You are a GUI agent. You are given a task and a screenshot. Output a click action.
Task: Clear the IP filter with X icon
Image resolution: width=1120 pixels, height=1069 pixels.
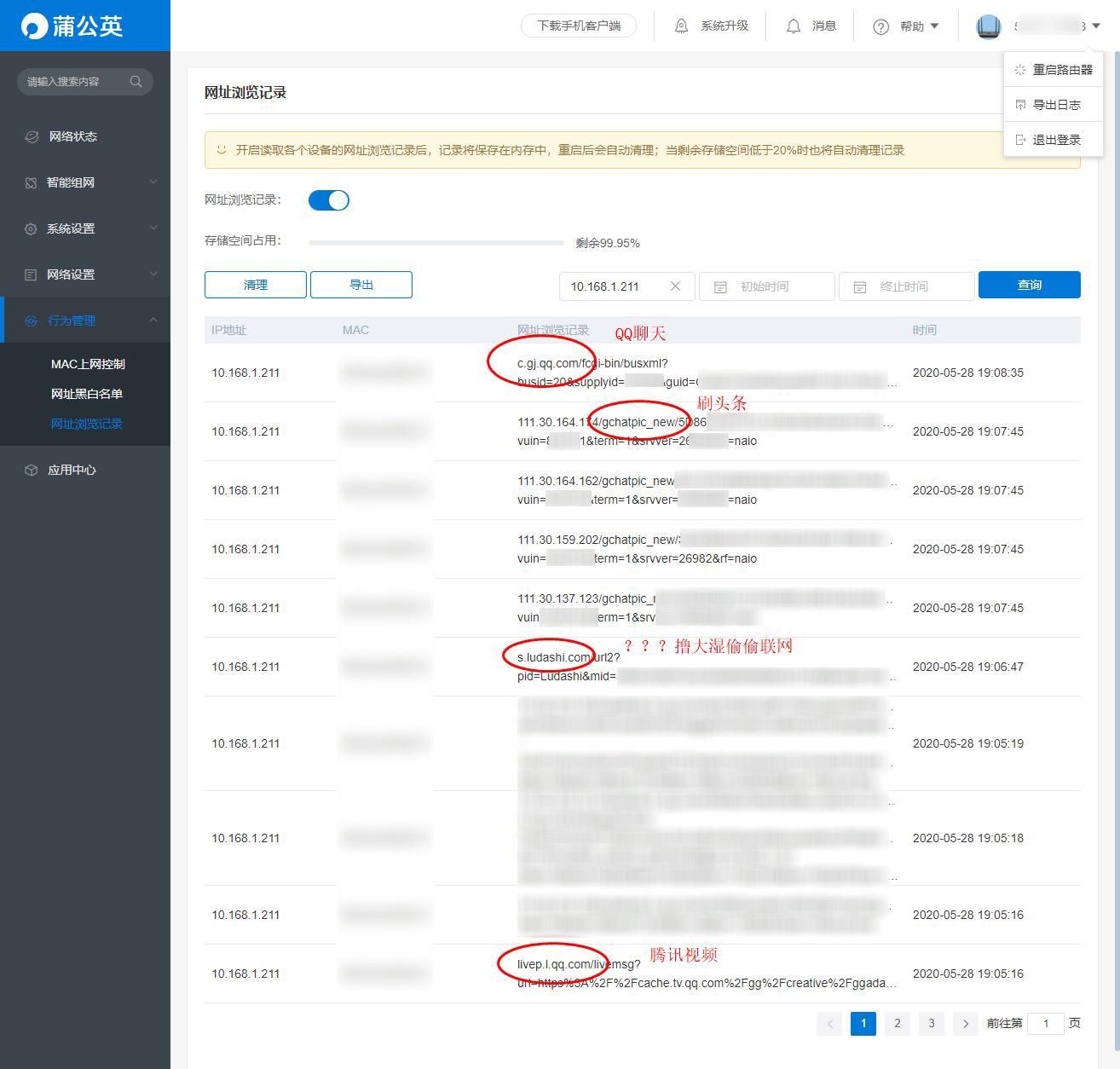[675, 286]
